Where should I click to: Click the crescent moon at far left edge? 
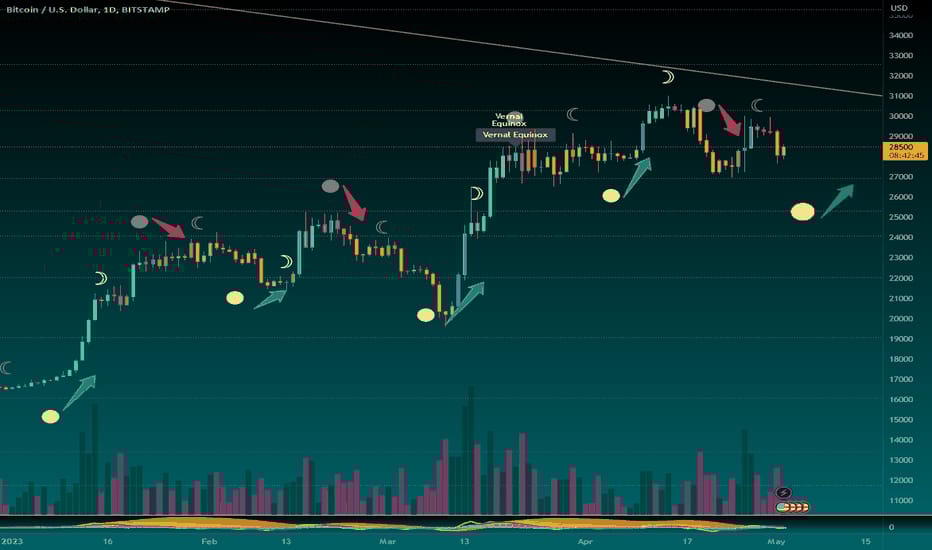[x=5, y=368]
